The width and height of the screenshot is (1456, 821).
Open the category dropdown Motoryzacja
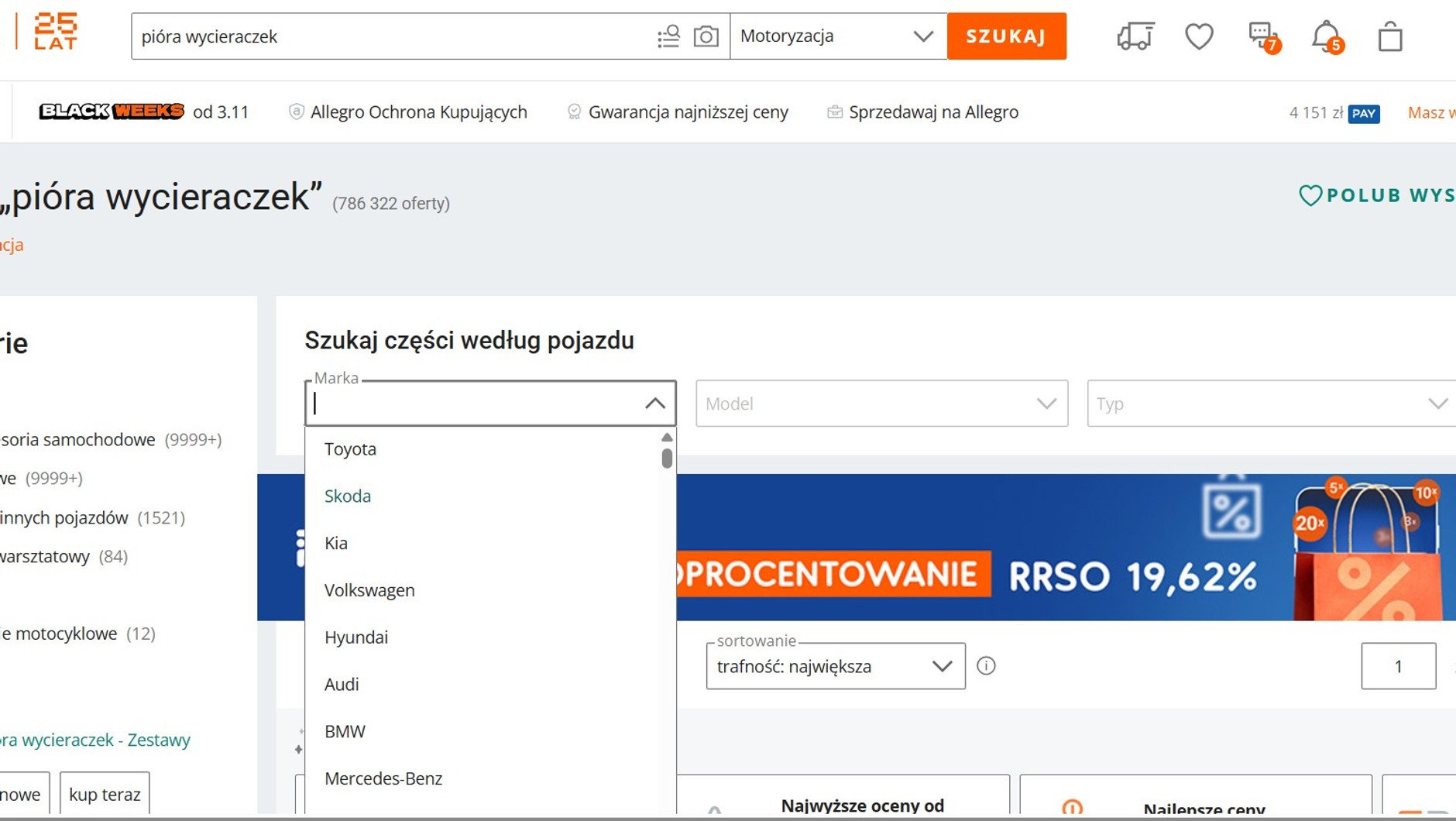838,36
